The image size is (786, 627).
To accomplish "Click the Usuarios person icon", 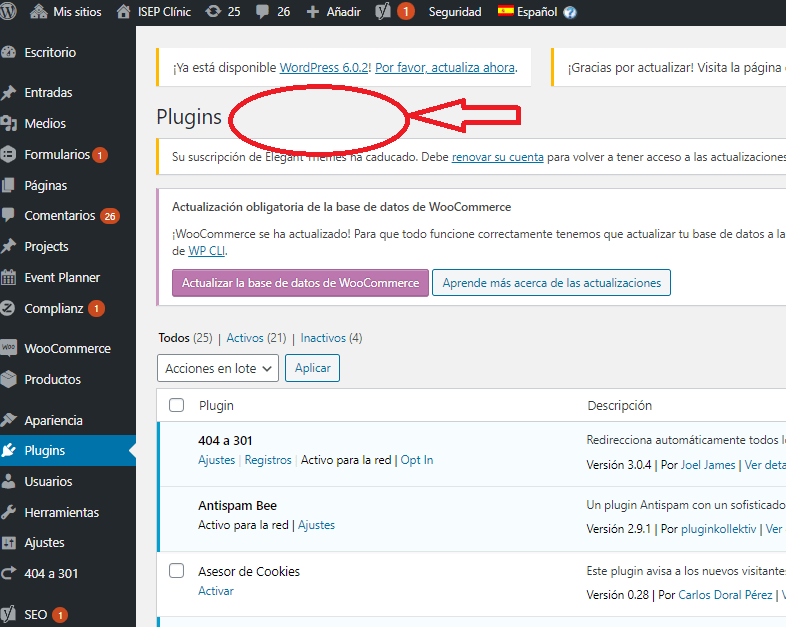I will (x=9, y=481).
